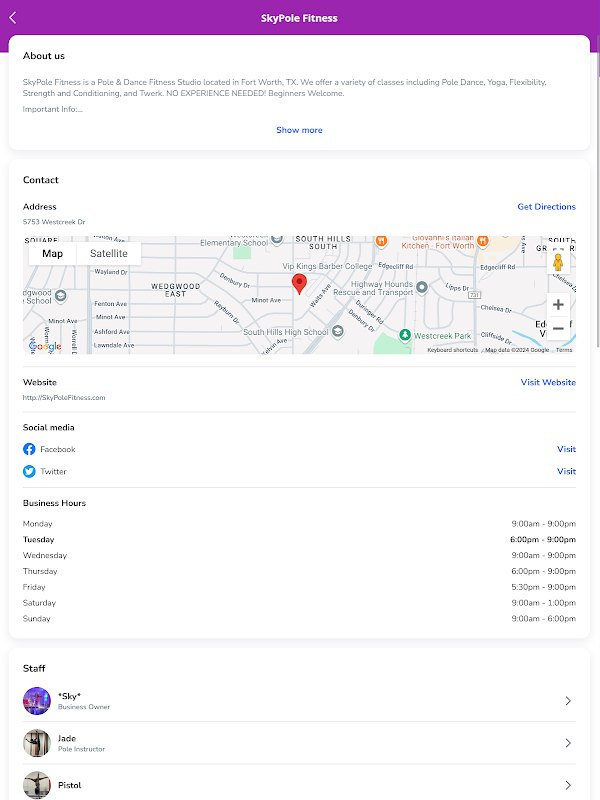This screenshot has height=800, width=600.
Task: Click Visit Website link
Action: [548, 382]
